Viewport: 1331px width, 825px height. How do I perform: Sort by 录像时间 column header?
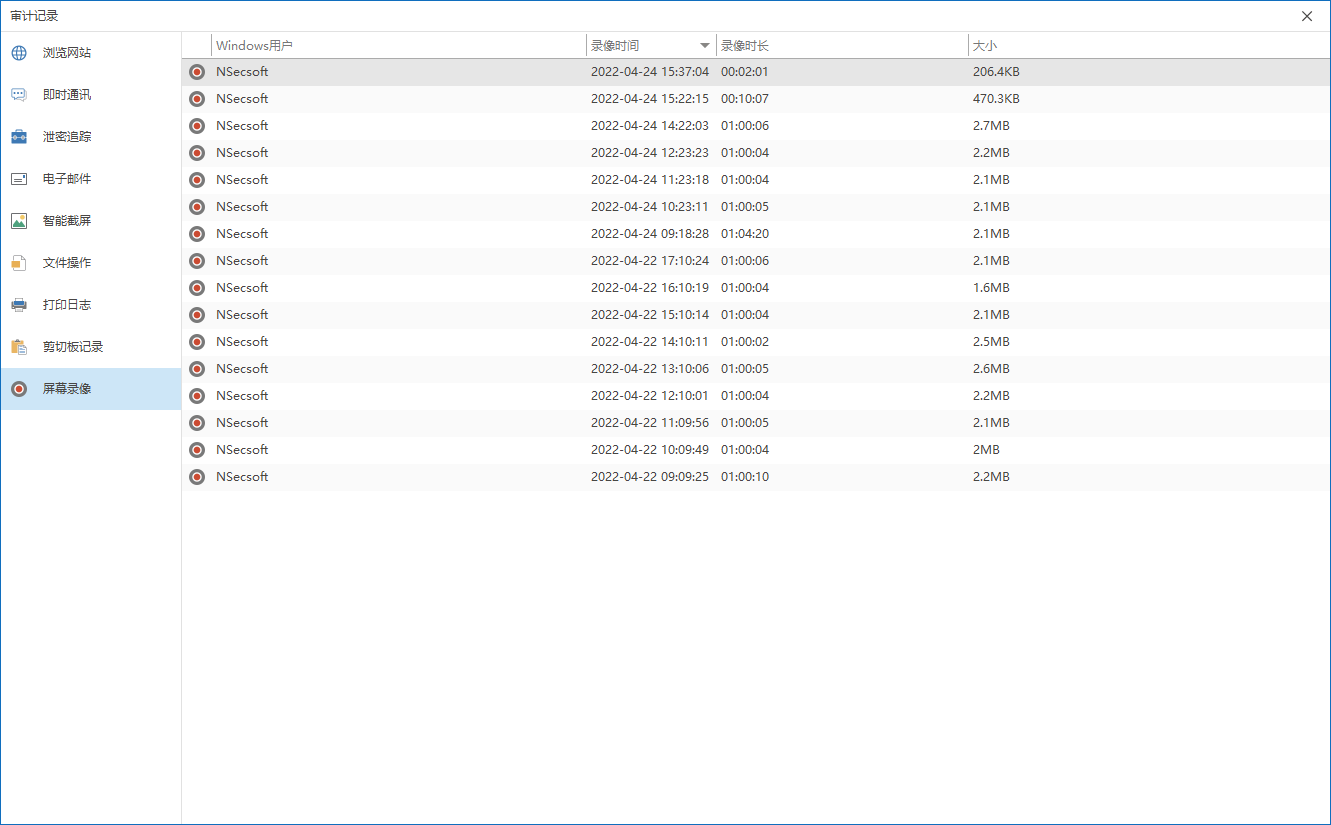[x=651, y=46]
